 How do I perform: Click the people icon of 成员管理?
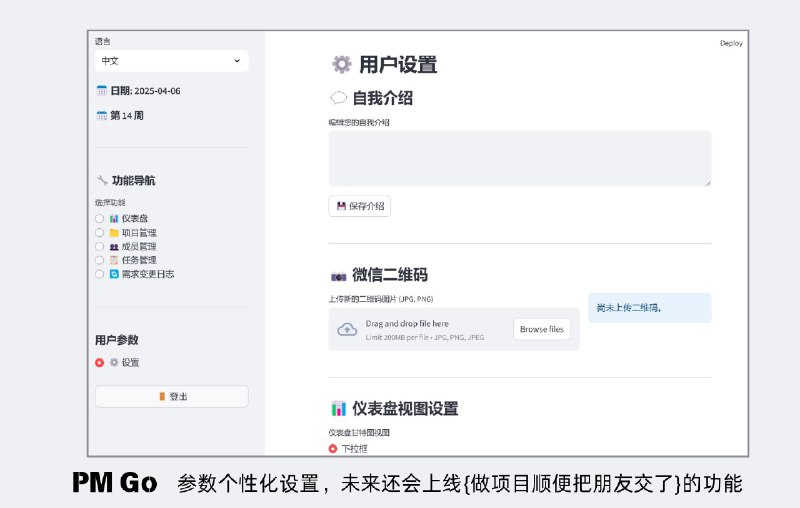(x=114, y=246)
